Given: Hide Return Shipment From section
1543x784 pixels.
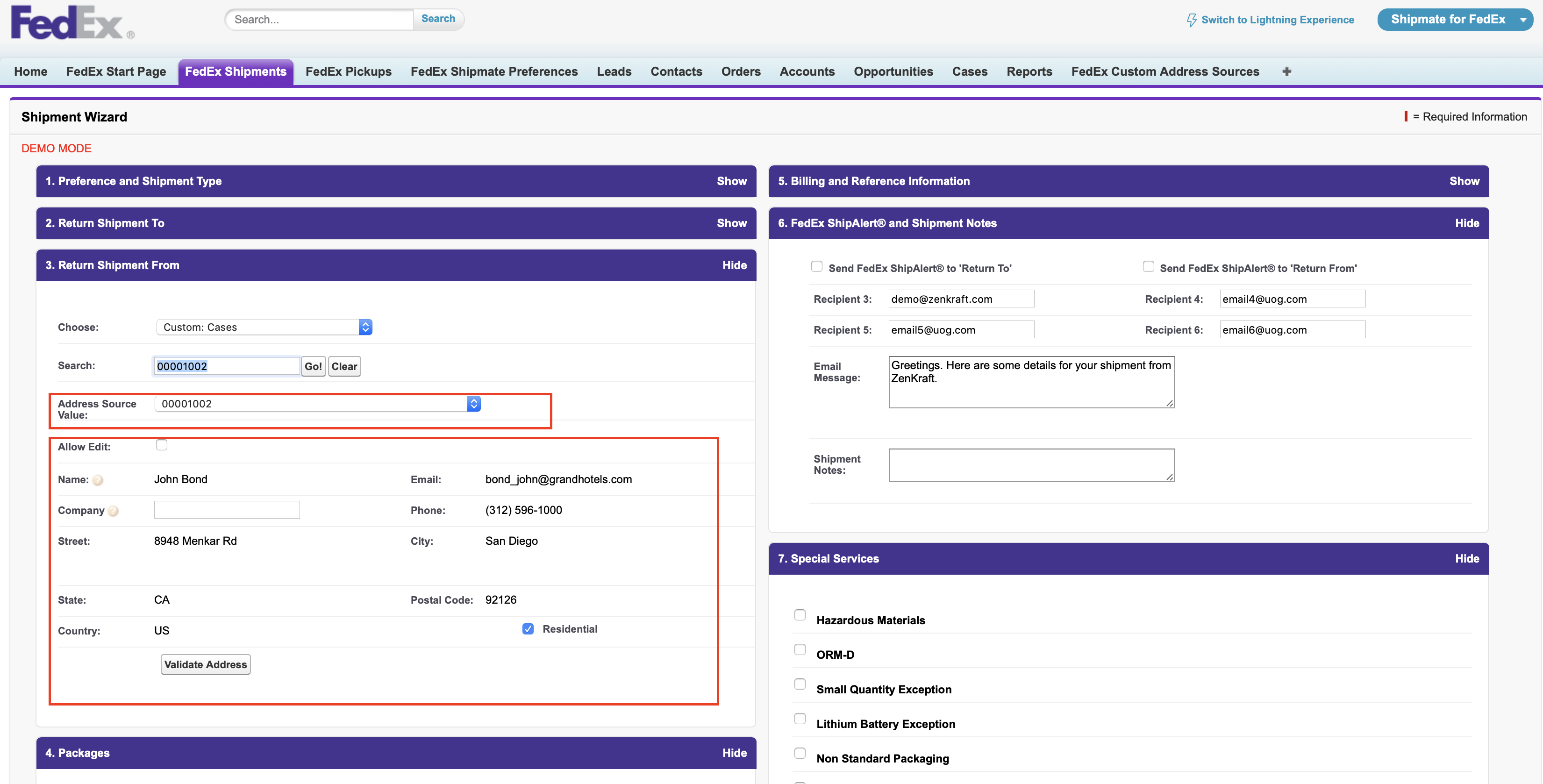Looking at the screenshot, I should [x=735, y=265].
